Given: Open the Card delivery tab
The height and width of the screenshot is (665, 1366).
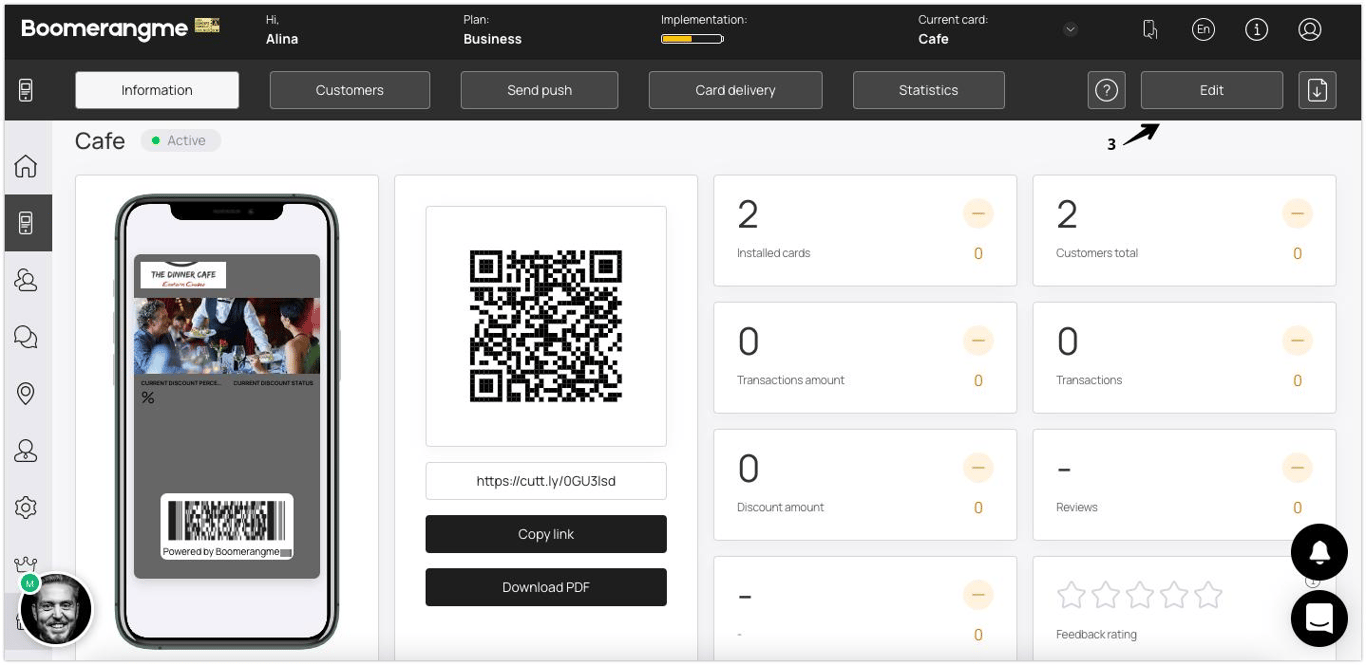Looking at the screenshot, I should click(x=736, y=90).
